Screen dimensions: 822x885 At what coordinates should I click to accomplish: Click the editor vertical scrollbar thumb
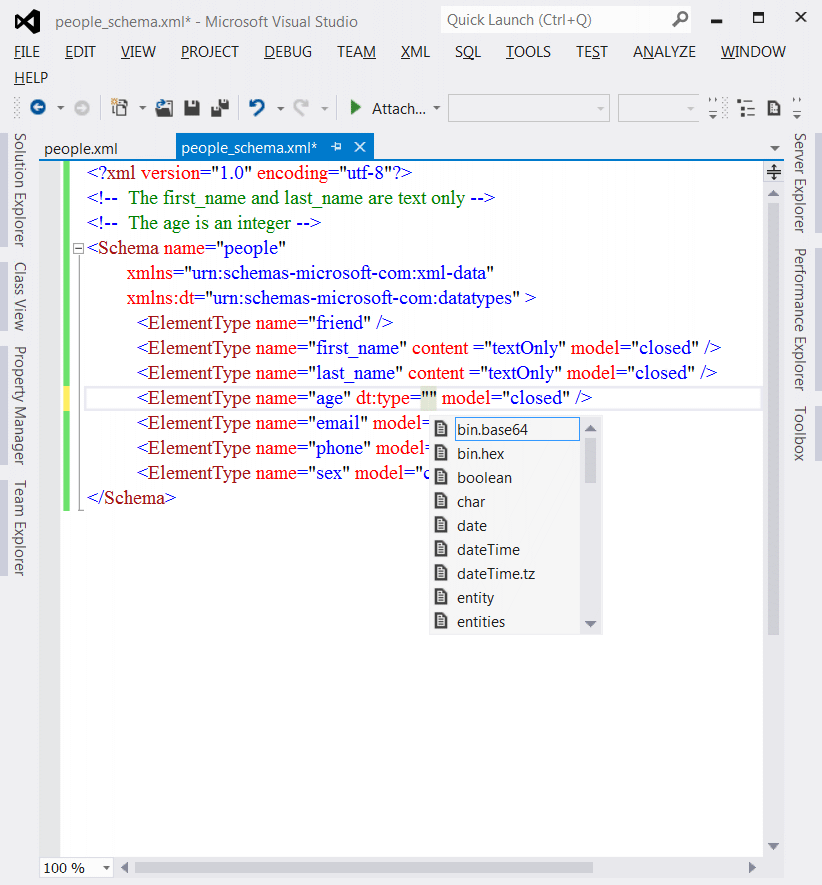tap(773, 419)
